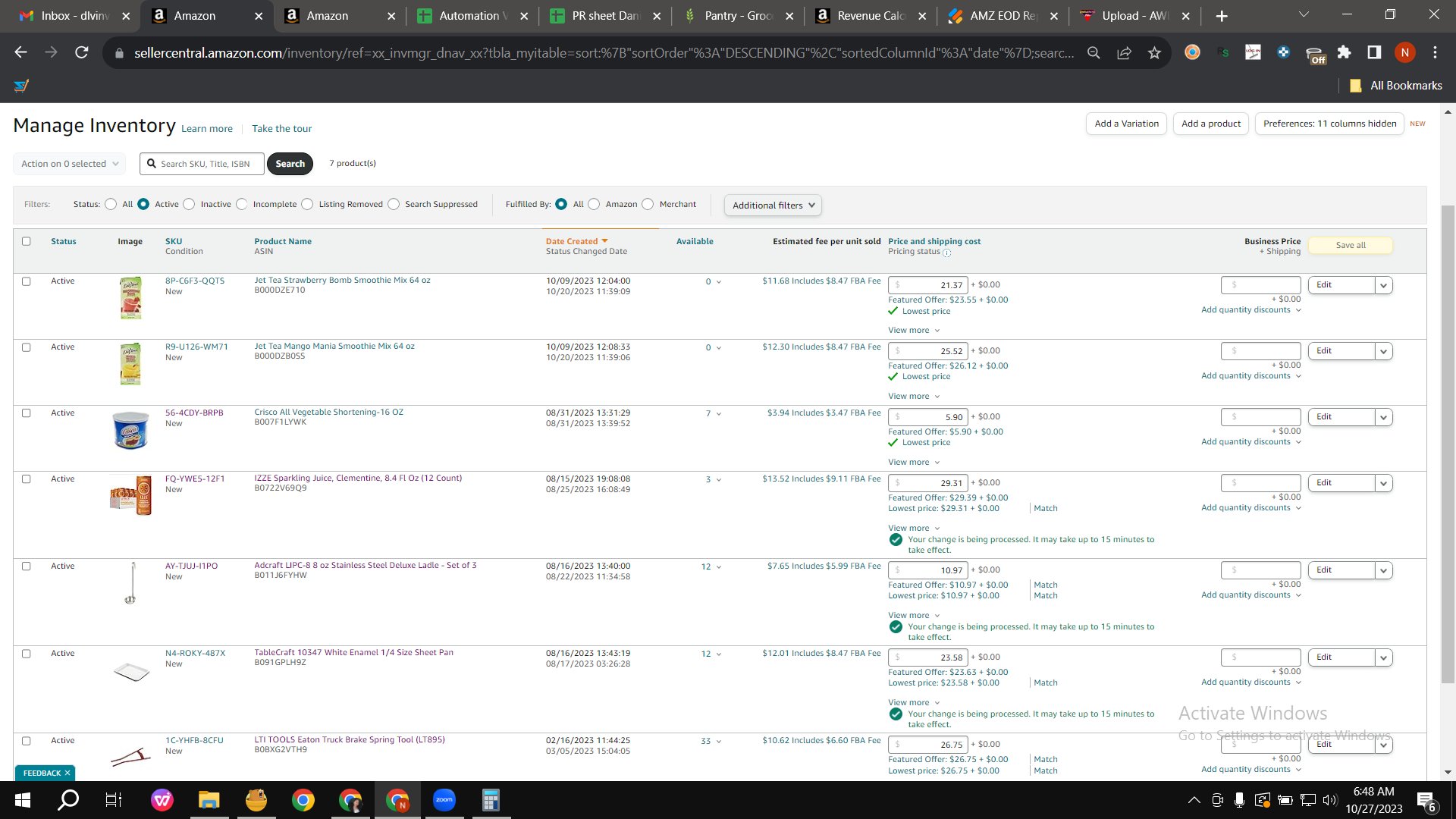Open the Action on 0 selected dropdown

69,164
